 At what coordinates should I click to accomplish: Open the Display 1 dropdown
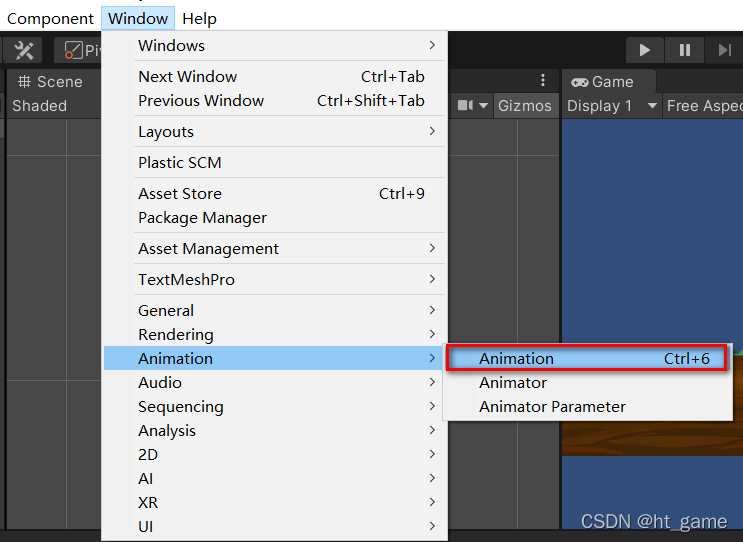pyautogui.click(x=611, y=106)
